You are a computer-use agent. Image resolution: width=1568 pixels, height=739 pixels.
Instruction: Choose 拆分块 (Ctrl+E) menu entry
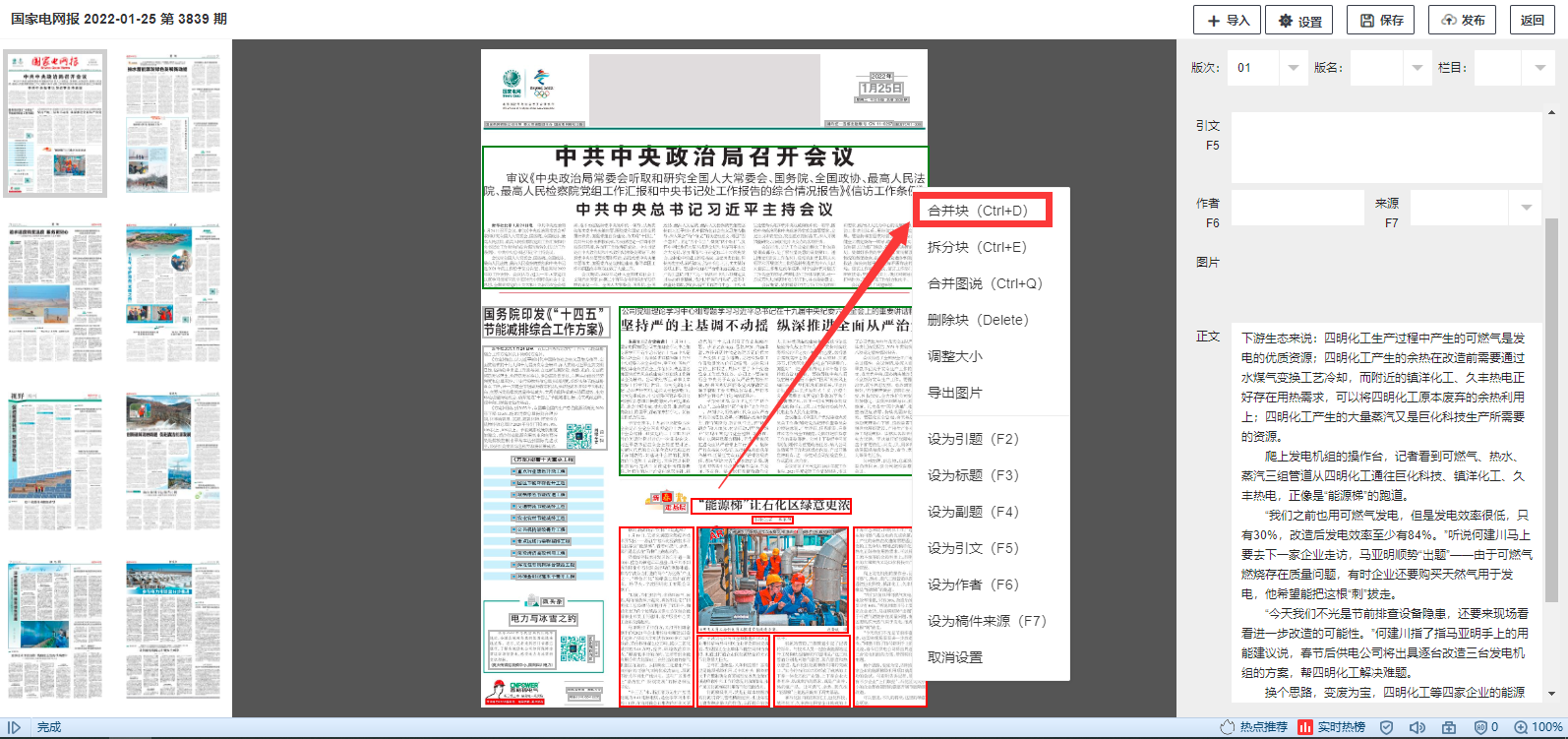(x=992, y=247)
